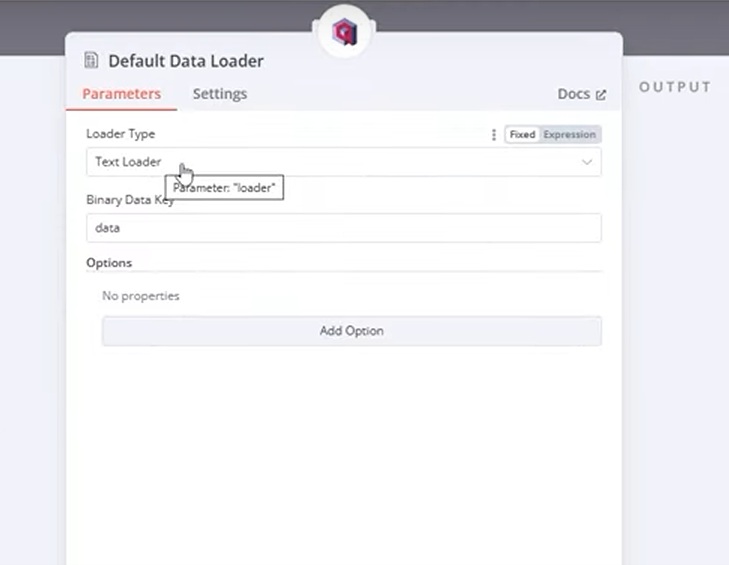This screenshot has height=565, width=729.
Task: Click into the Binary Data Key field
Action: click(x=344, y=228)
